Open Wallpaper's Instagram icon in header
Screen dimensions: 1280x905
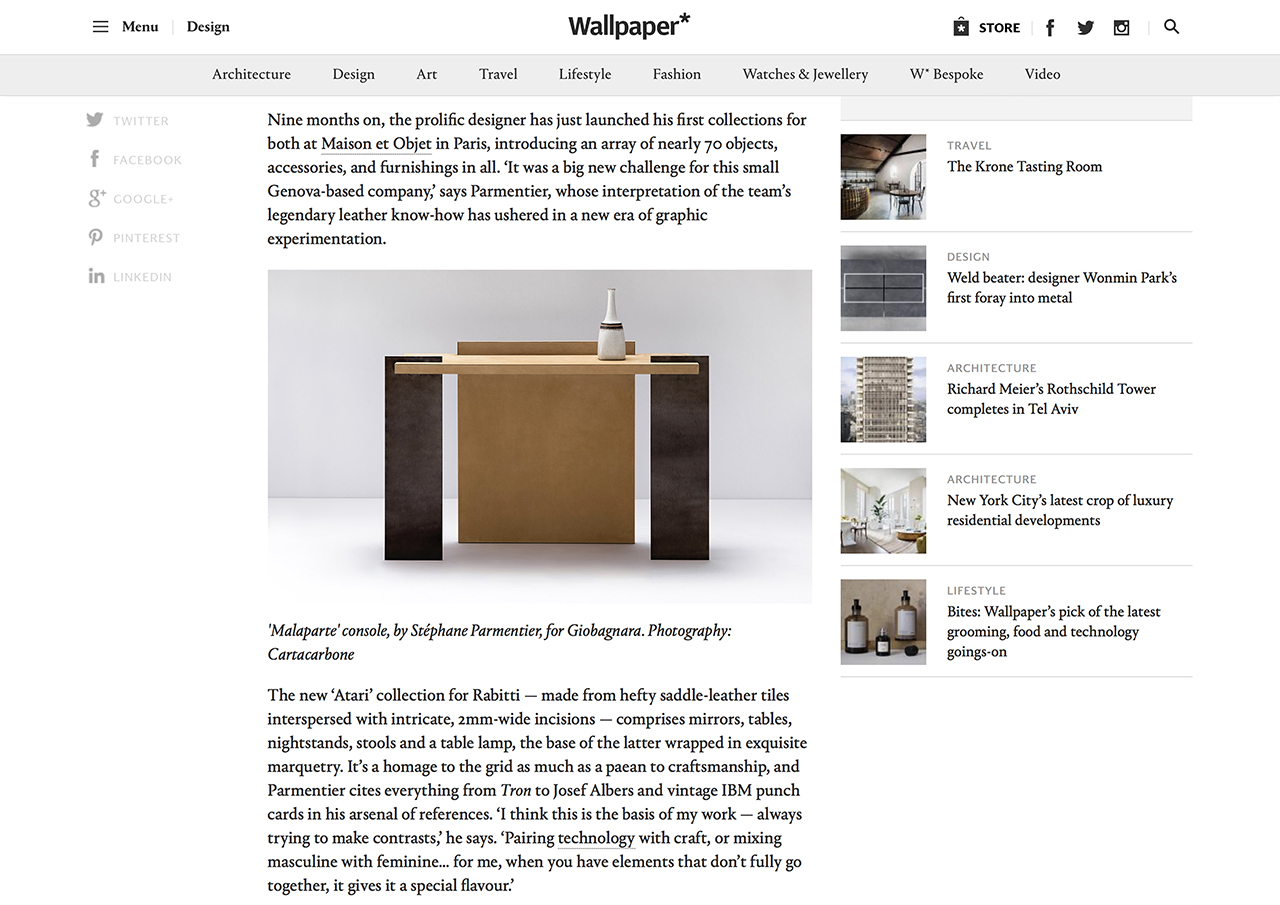(x=1122, y=28)
